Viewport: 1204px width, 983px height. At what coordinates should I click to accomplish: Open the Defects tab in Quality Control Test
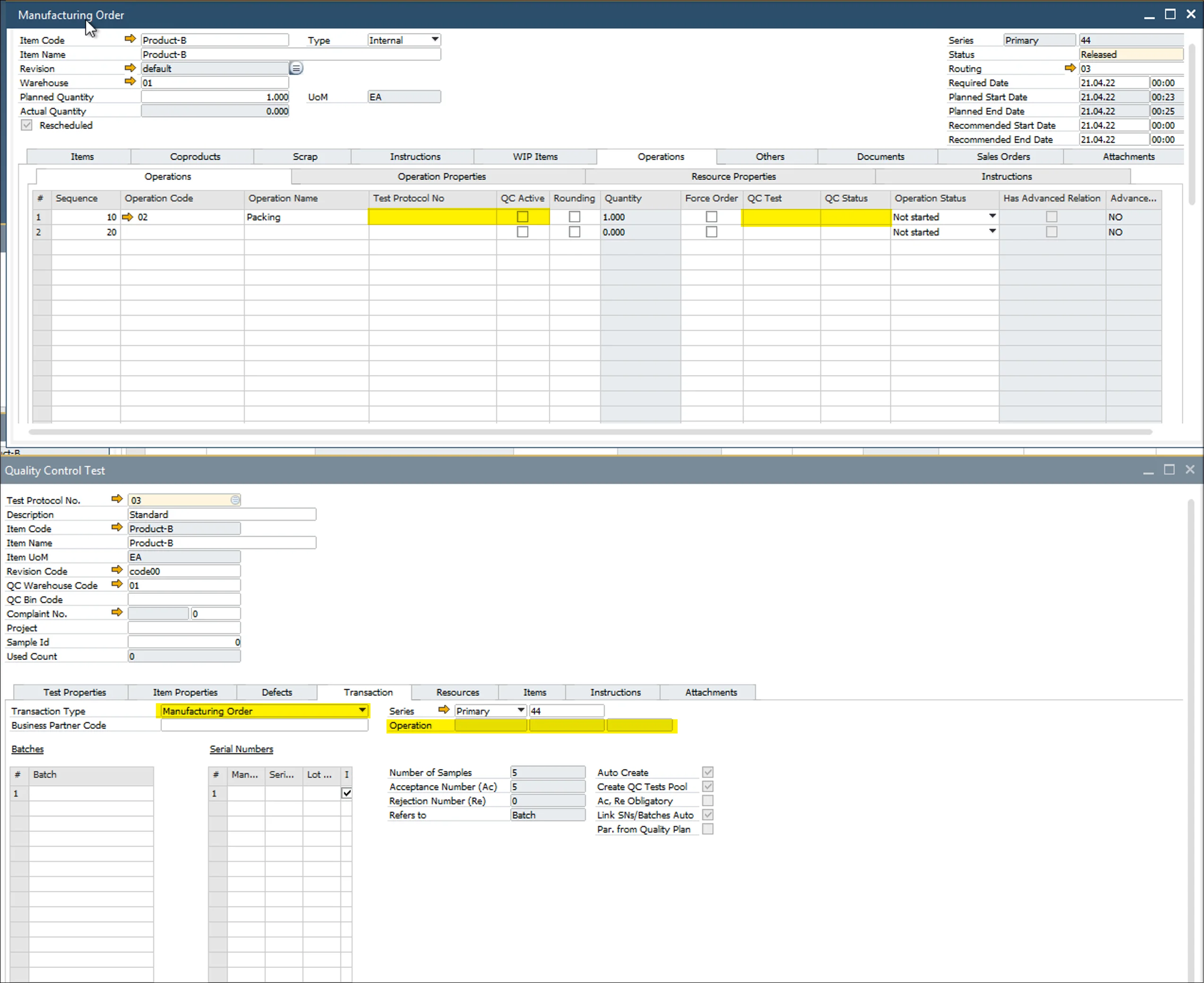[x=277, y=692]
